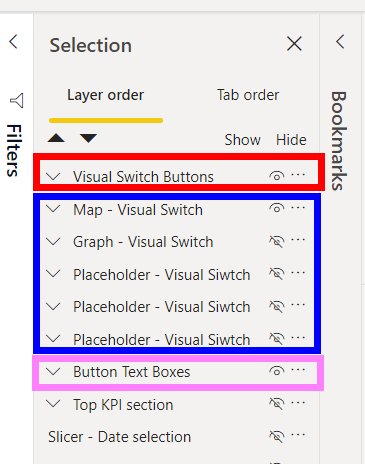Show the Top KPI section group
365x464 pixels.
(277, 404)
